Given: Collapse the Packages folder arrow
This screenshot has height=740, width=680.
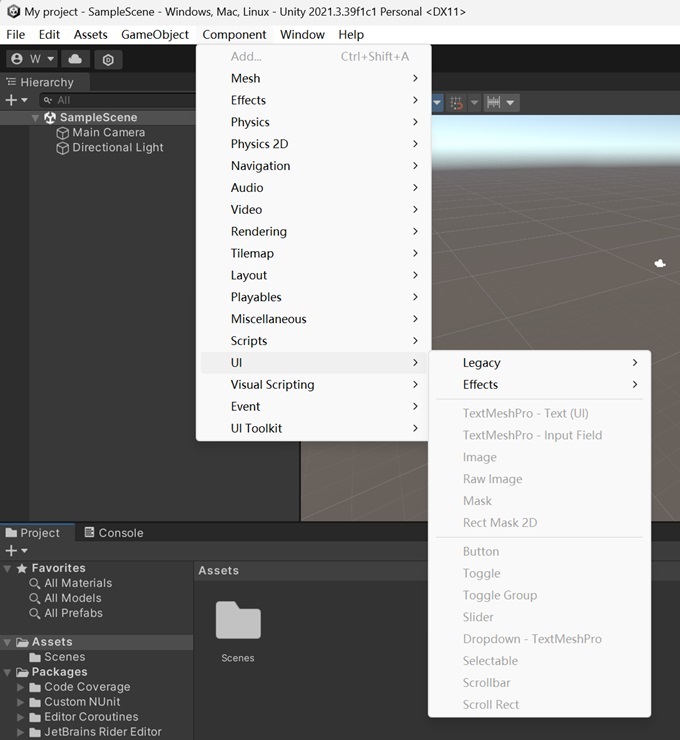Looking at the screenshot, I should (x=8, y=672).
